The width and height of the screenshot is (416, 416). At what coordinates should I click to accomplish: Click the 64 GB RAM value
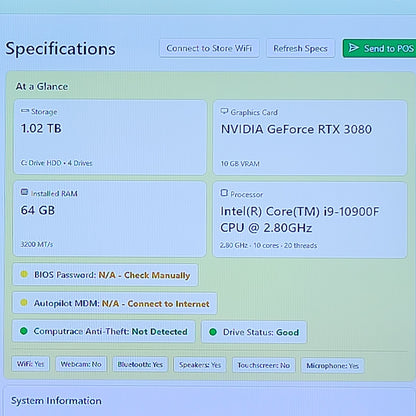tap(38, 210)
